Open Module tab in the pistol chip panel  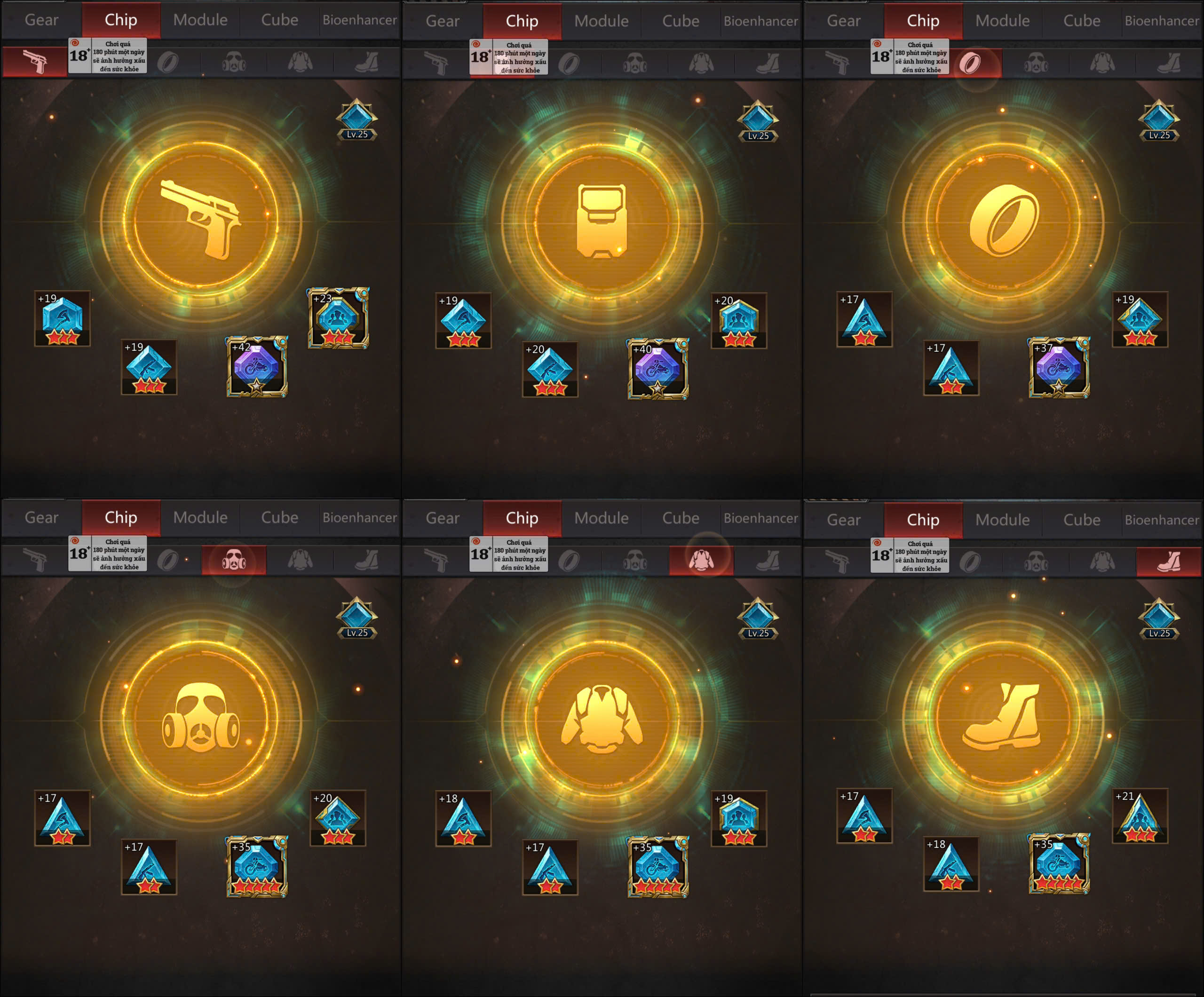(200, 20)
